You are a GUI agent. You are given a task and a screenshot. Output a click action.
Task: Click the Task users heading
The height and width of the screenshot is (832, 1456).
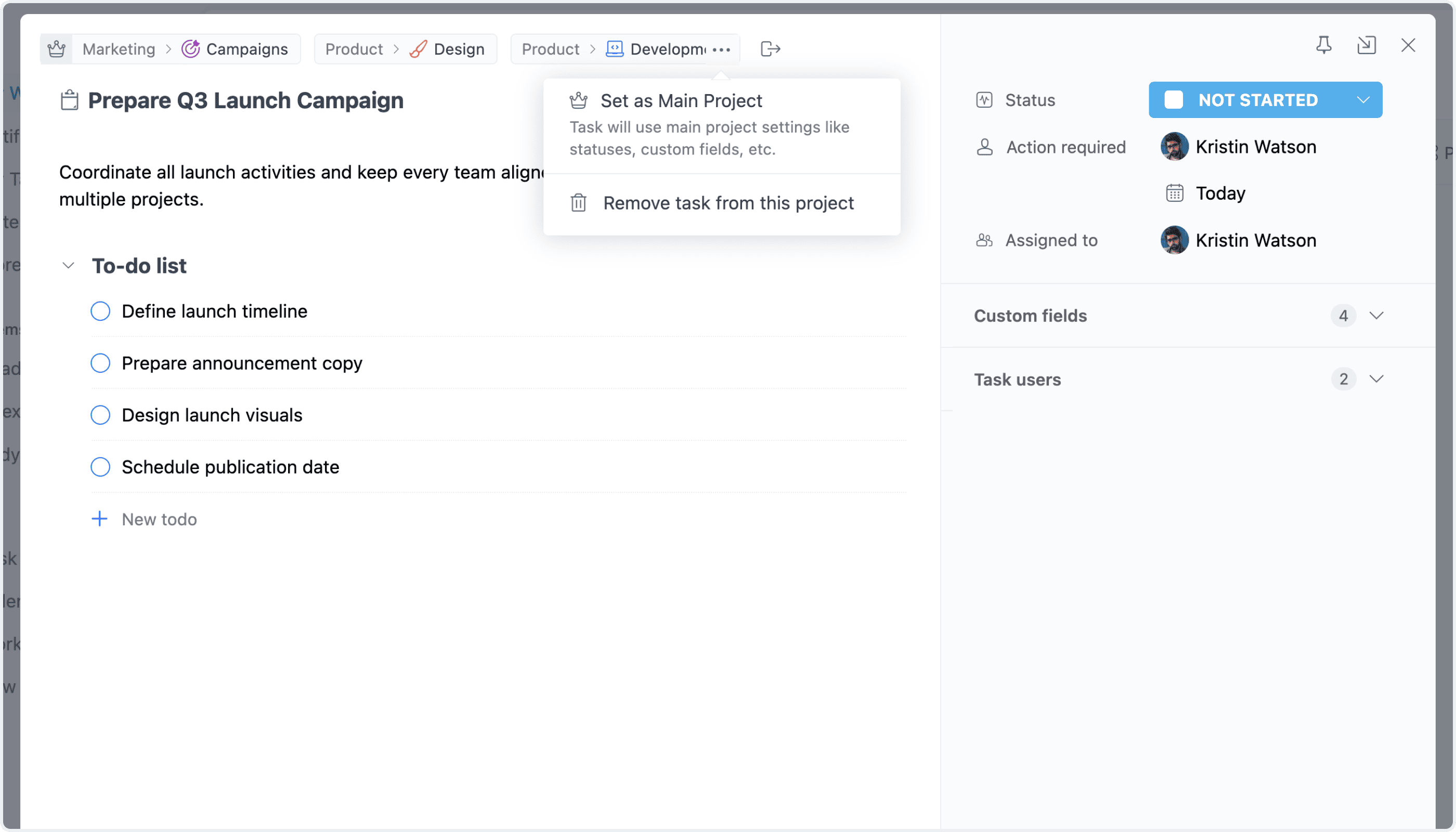tap(1017, 380)
